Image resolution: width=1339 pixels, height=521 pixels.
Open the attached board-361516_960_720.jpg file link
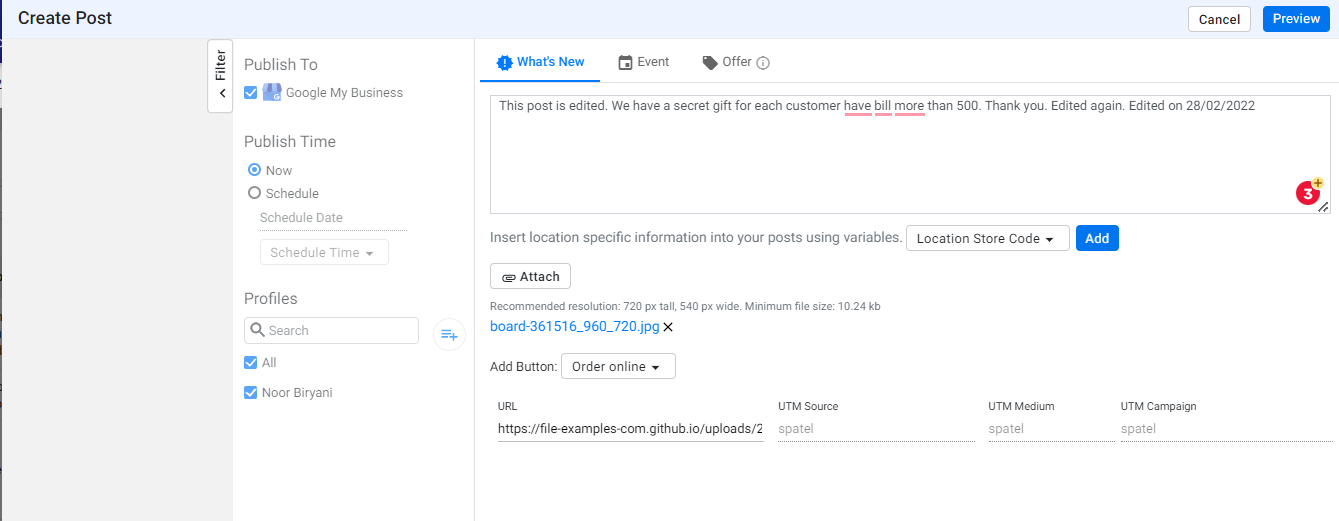click(x=575, y=326)
